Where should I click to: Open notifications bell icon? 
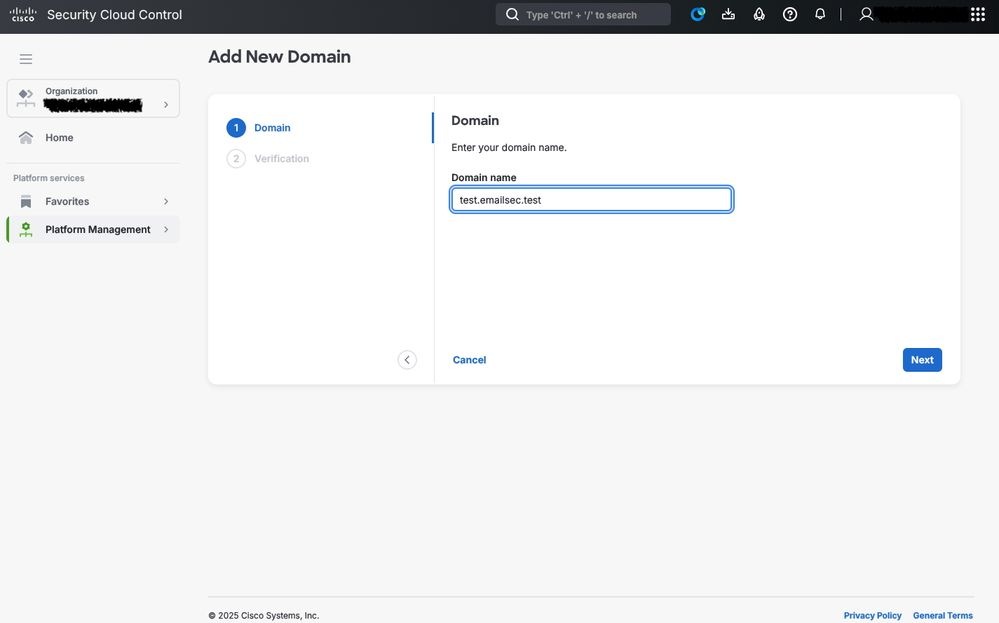[x=820, y=14]
